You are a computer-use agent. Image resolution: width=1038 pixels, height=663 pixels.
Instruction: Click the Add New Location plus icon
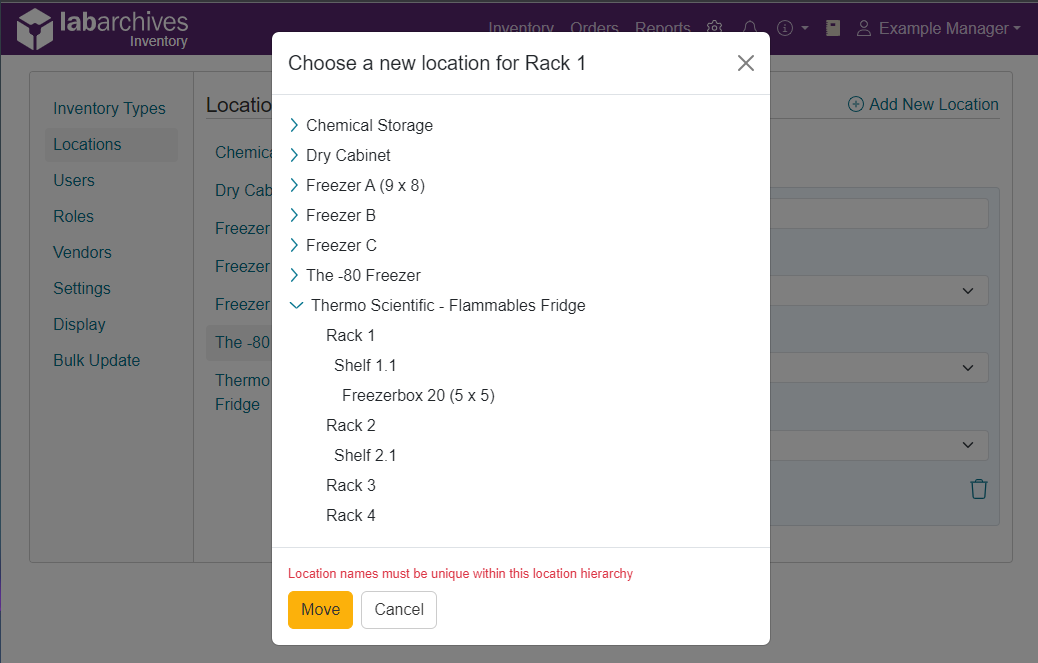855,105
